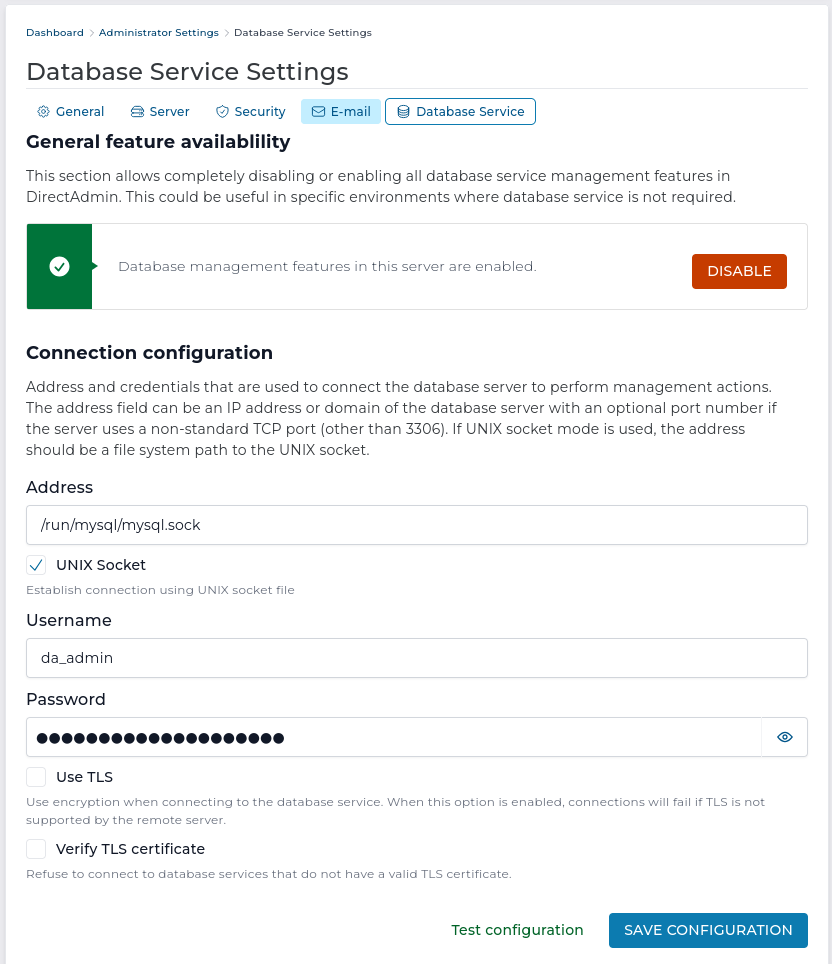Open the Dashboard breadcrumb link
The width and height of the screenshot is (832, 964).
[x=55, y=32]
